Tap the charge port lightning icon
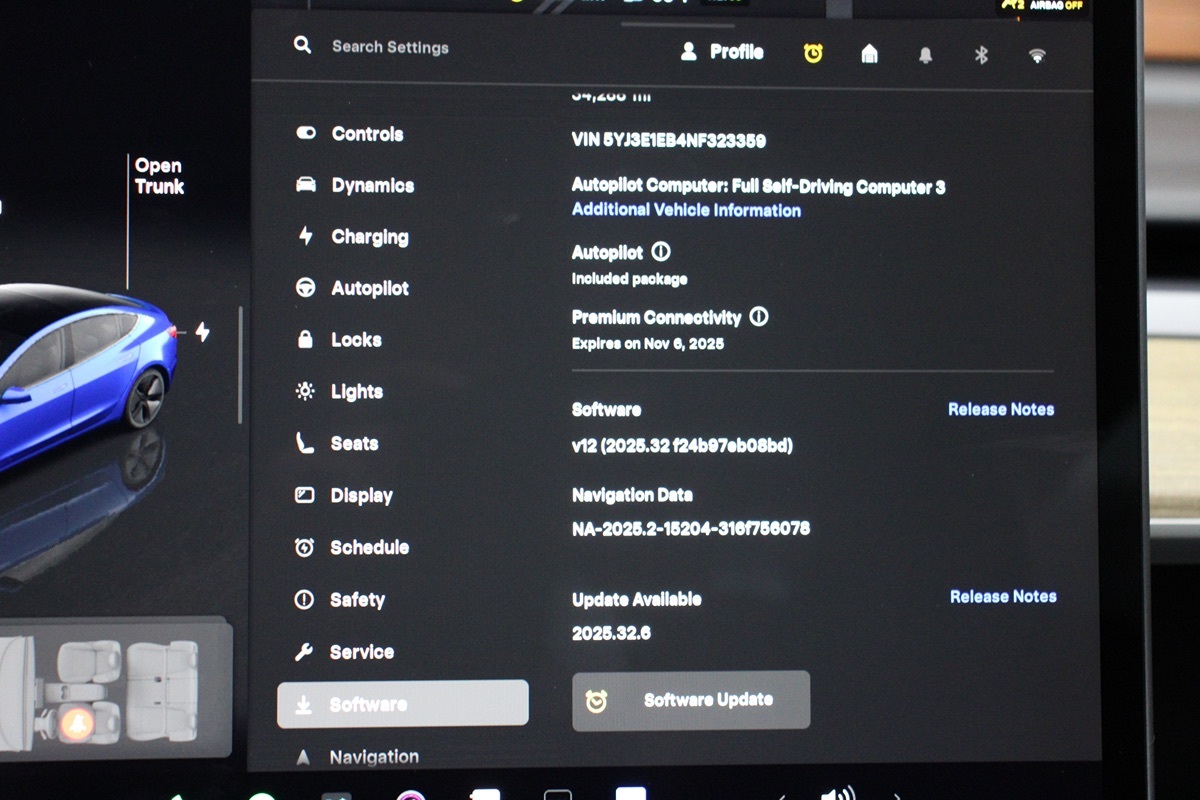This screenshot has height=800, width=1200. 202,332
